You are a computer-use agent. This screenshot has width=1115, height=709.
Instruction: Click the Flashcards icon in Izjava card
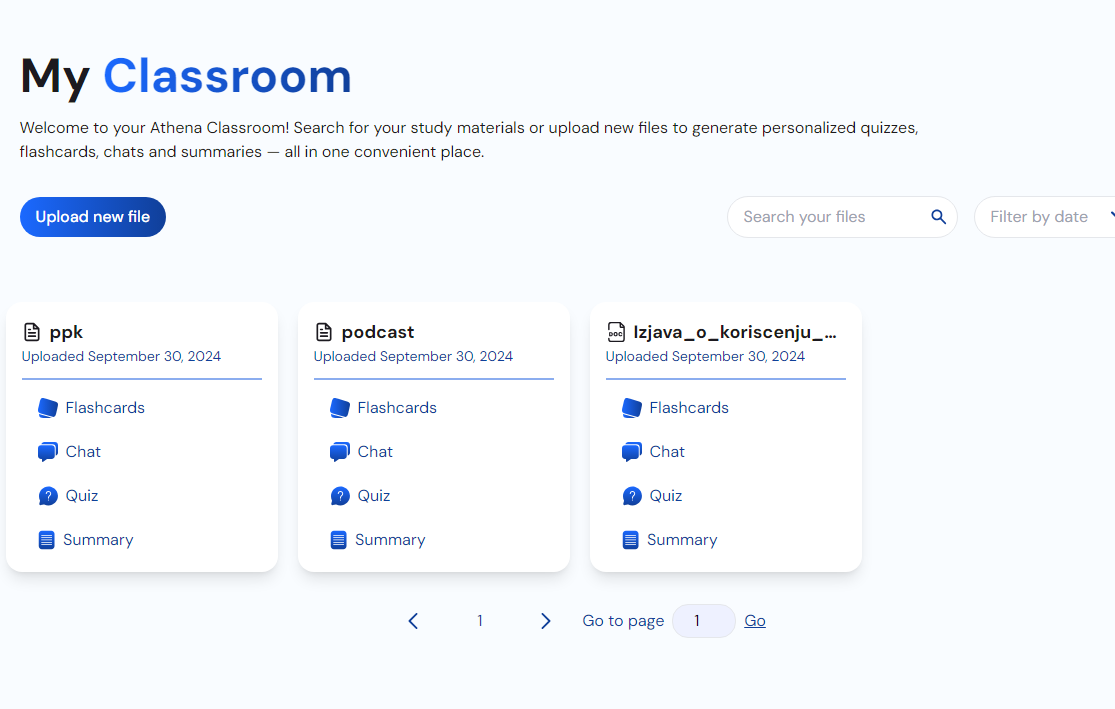632,408
